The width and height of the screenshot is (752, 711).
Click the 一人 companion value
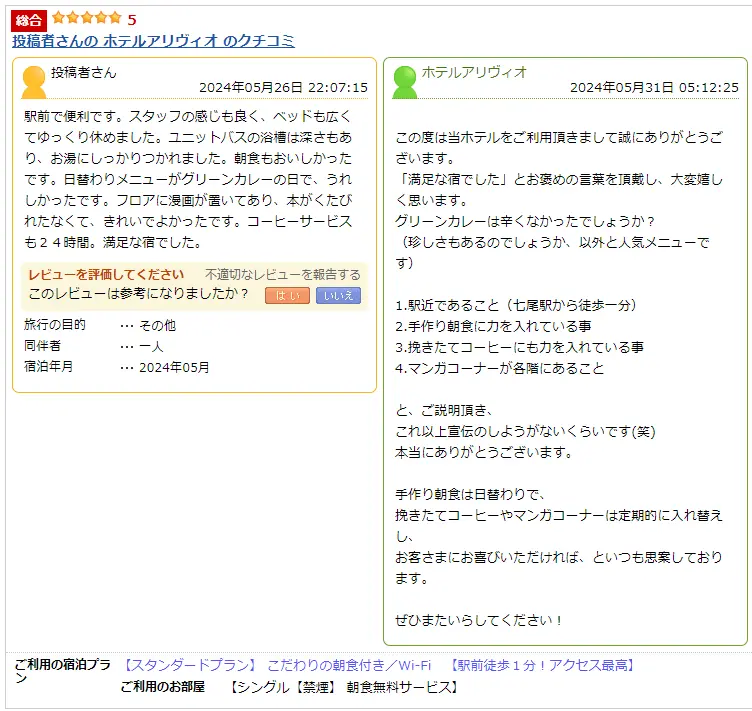[x=152, y=347]
